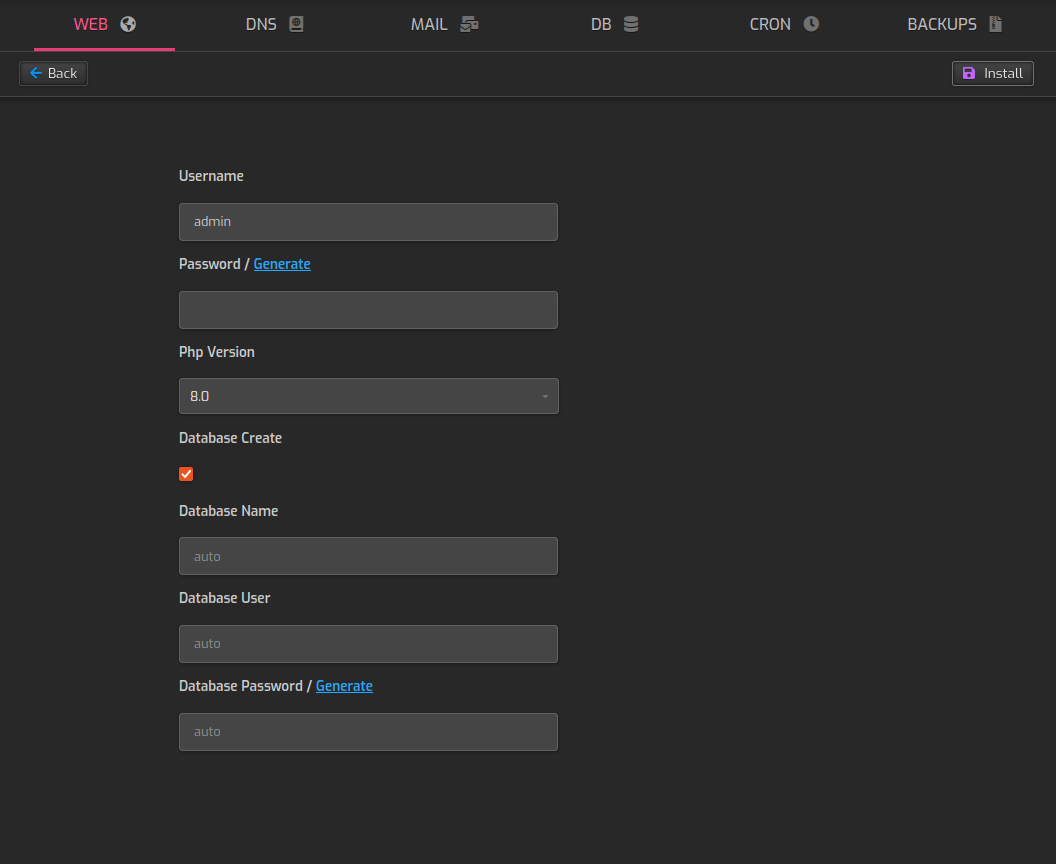Generate a database password
Screen dimensions: 1056x864
344,686
